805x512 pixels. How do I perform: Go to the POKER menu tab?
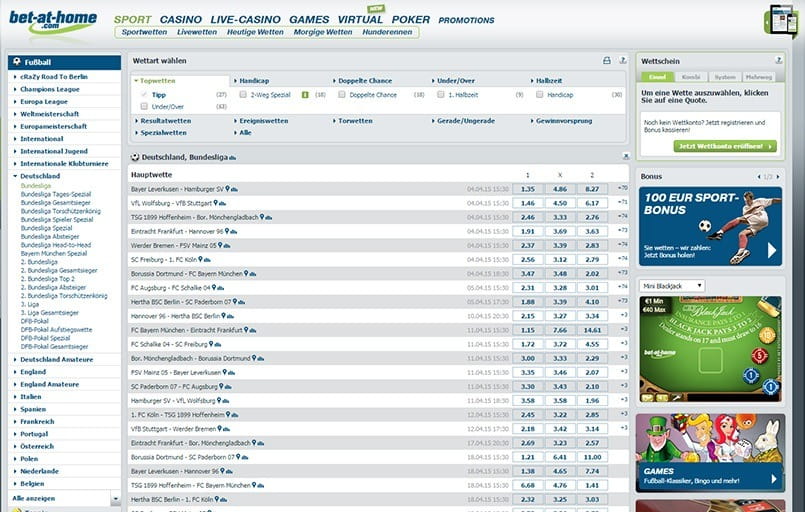411,20
